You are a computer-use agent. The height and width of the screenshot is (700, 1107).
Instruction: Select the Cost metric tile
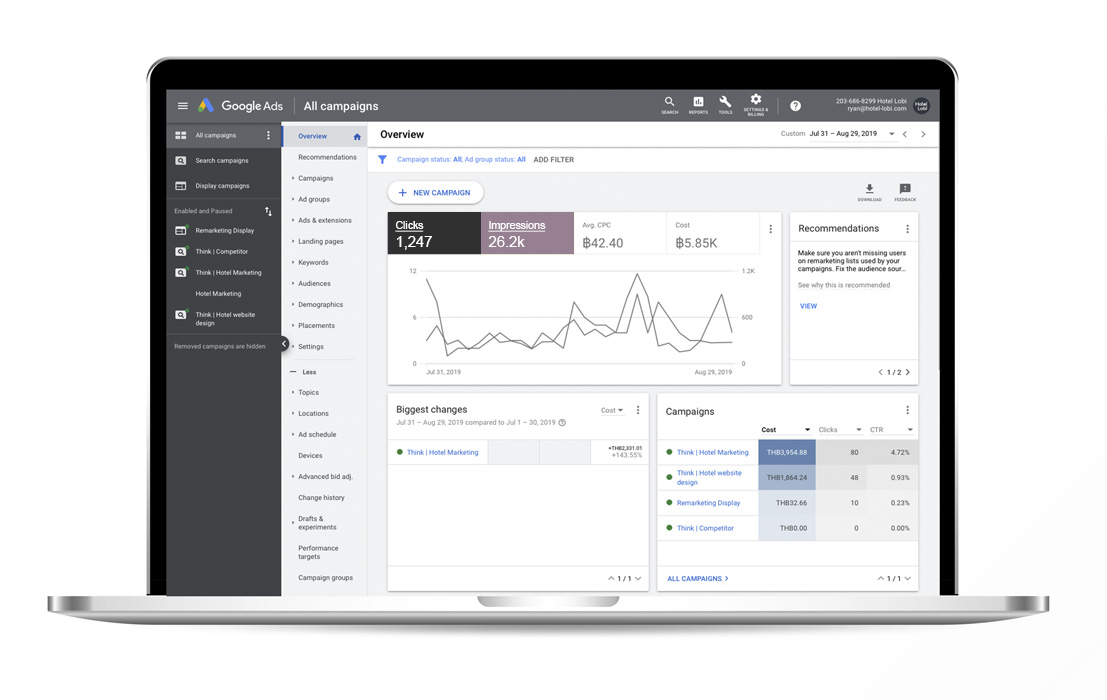click(712, 233)
